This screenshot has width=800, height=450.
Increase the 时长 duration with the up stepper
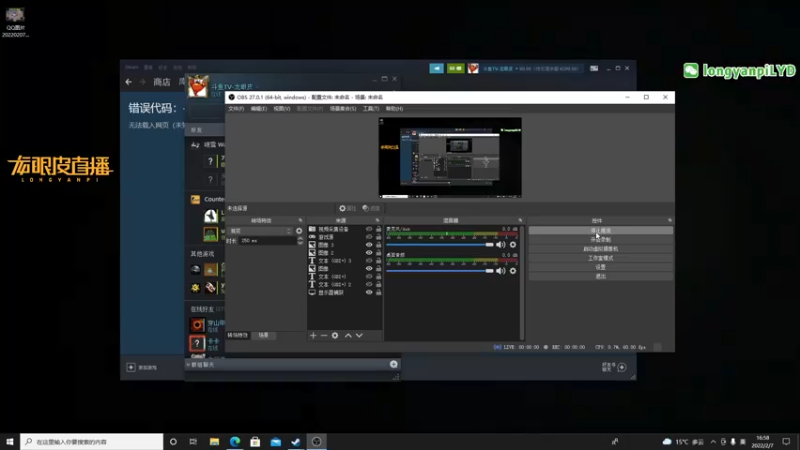click(300, 239)
